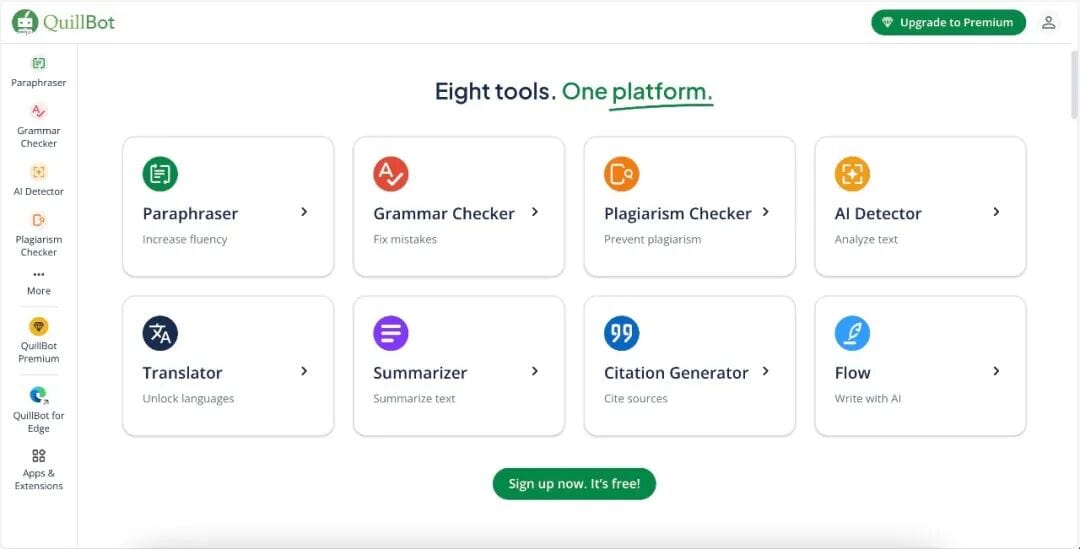Click Upgrade to Premium button

(x=948, y=22)
